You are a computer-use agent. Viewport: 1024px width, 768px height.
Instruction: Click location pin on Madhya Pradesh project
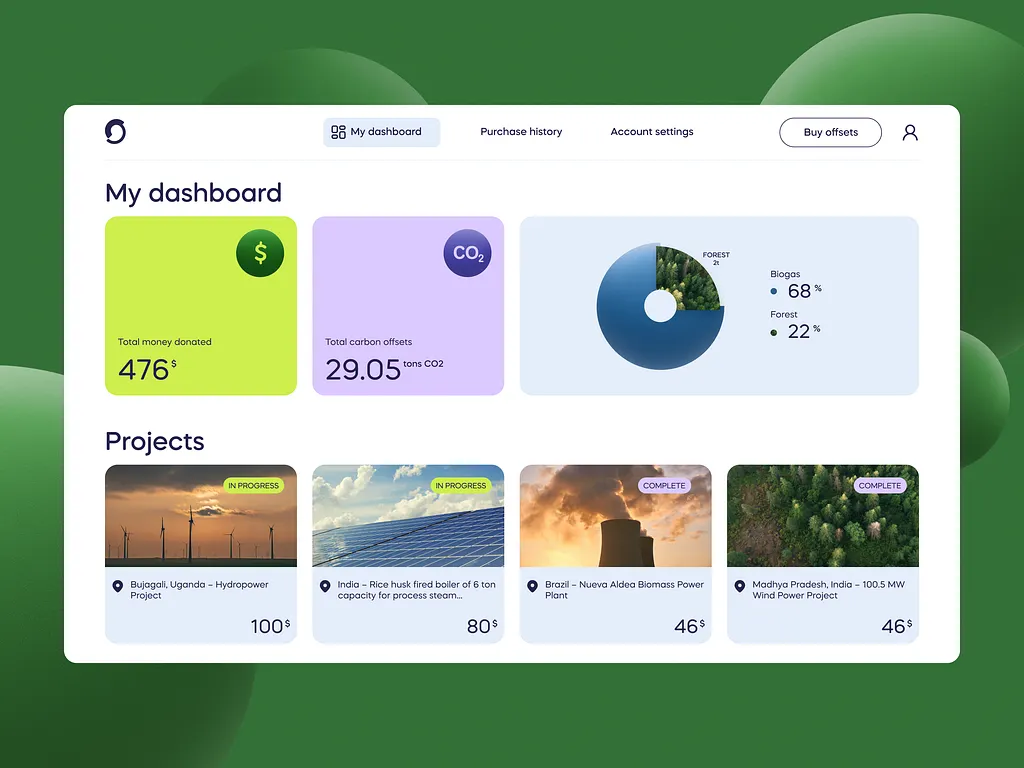[739, 586]
